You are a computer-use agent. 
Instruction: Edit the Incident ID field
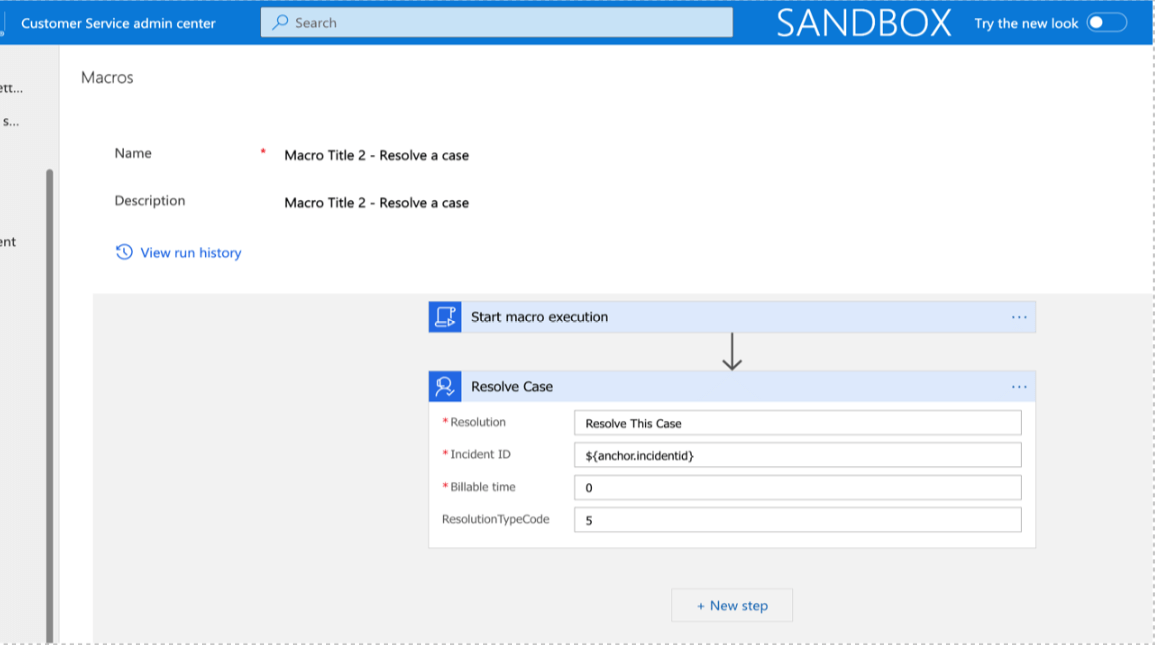(798, 455)
